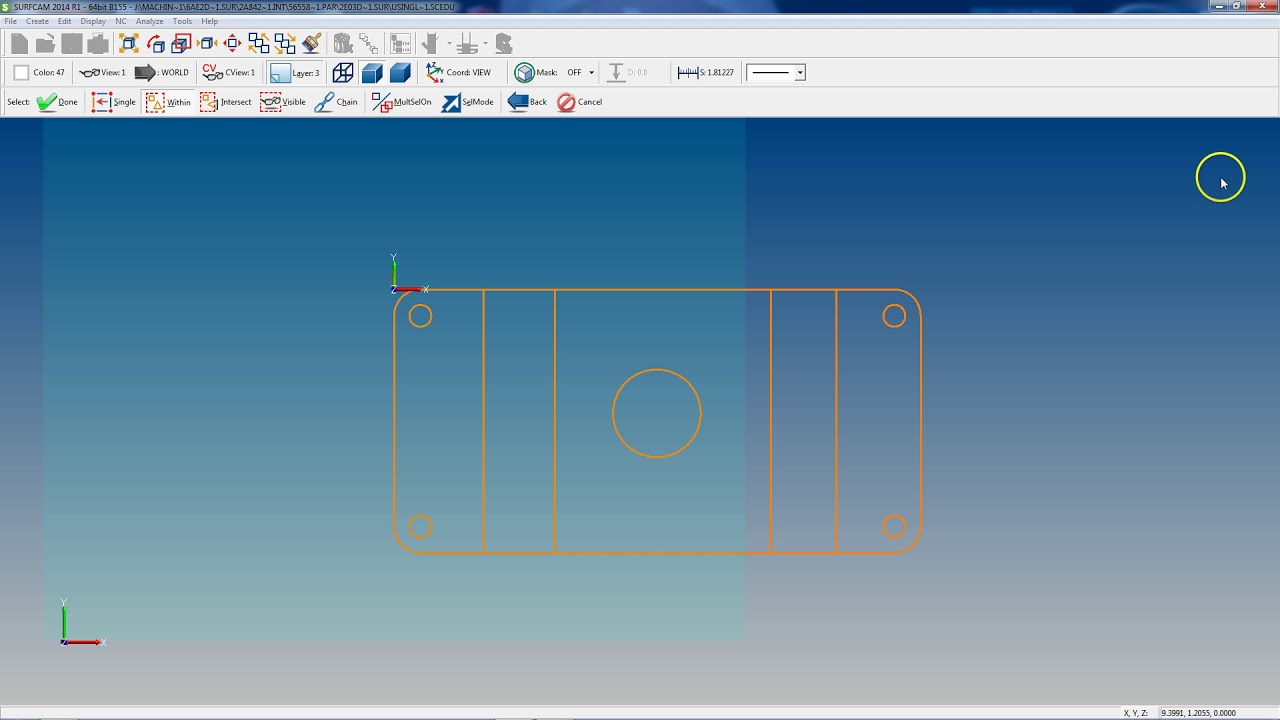Select the Visible selection mode
Screen dimensions: 1280x720
[x=283, y=102]
